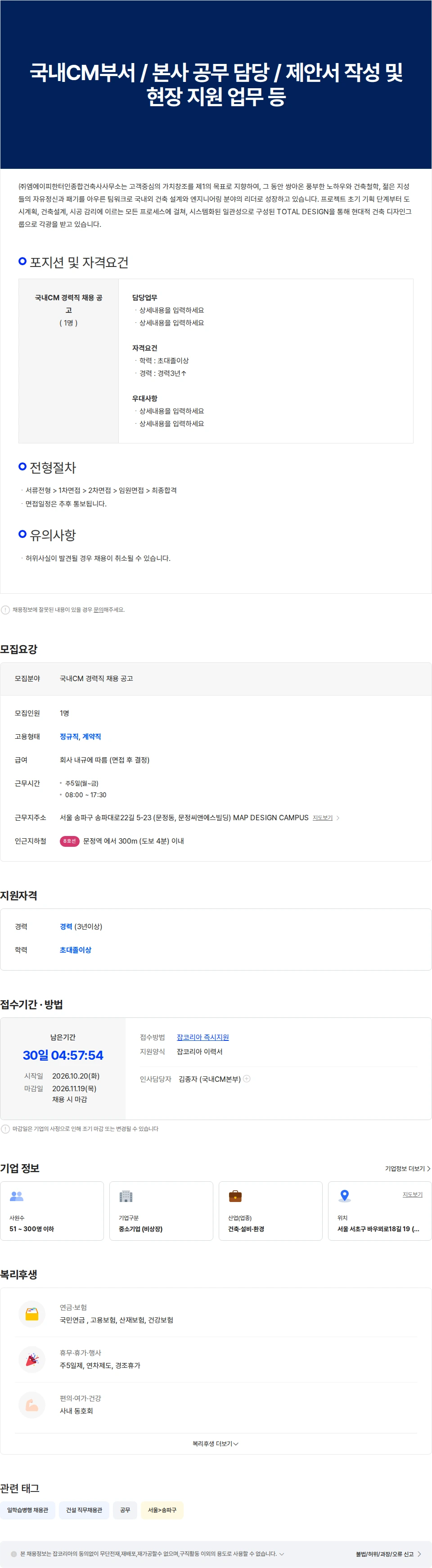Click the 경력 (3년이상) text
This screenshot has width=432, height=1568.
click(81, 926)
